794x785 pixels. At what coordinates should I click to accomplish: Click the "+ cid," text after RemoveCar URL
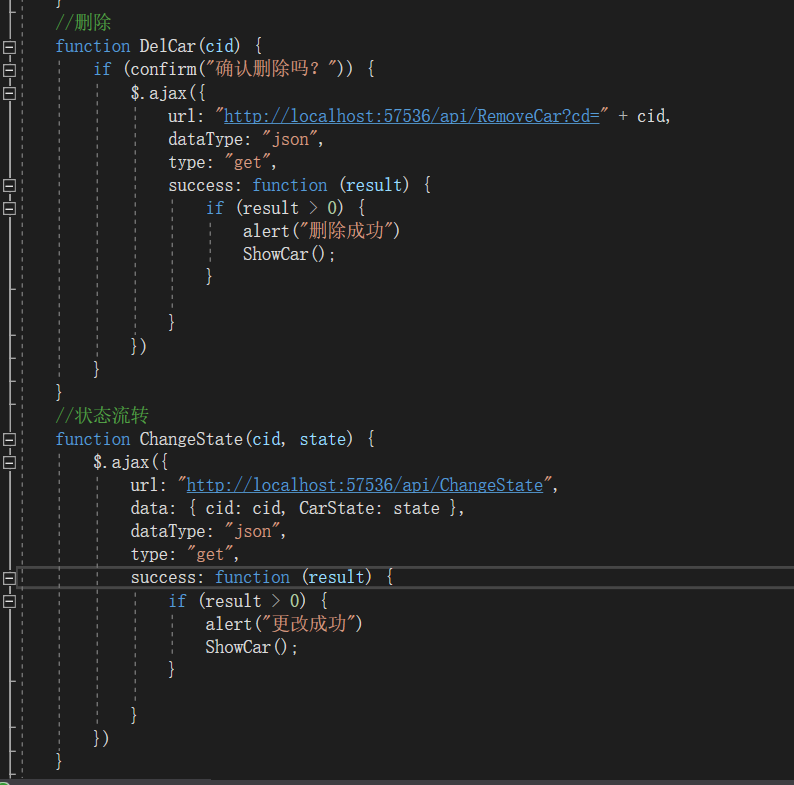(644, 116)
